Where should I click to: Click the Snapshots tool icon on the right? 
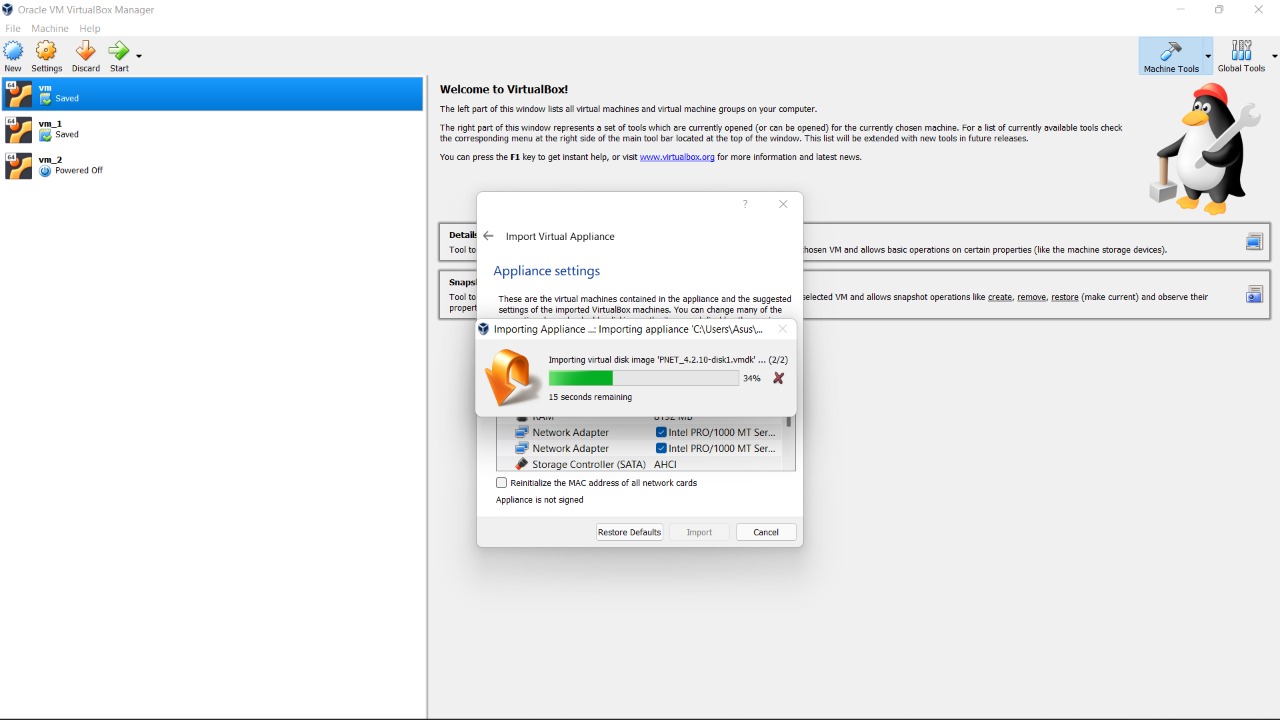pyautogui.click(x=1254, y=295)
